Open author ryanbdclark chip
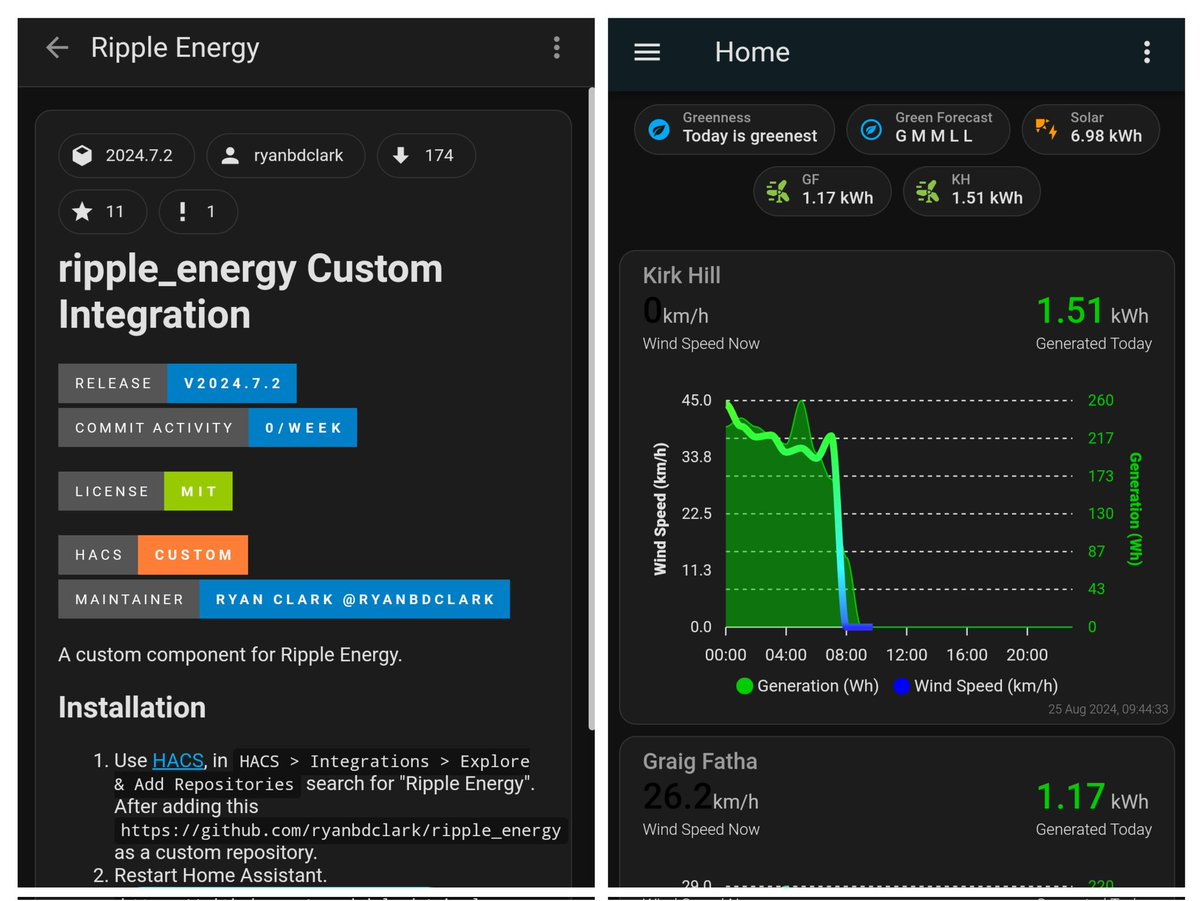Viewport: 1200px width, 901px height. point(286,155)
